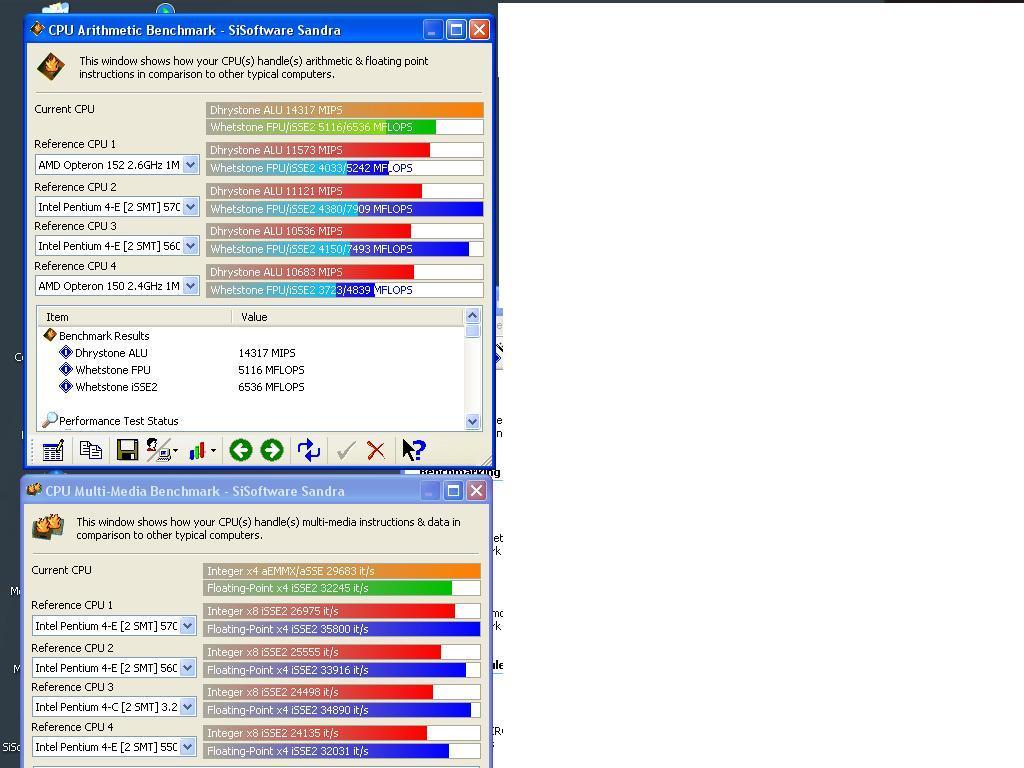The image size is (1024, 768).
Task: Minimize the CPU Arithmetic Benchmark window
Action: click(433, 29)
